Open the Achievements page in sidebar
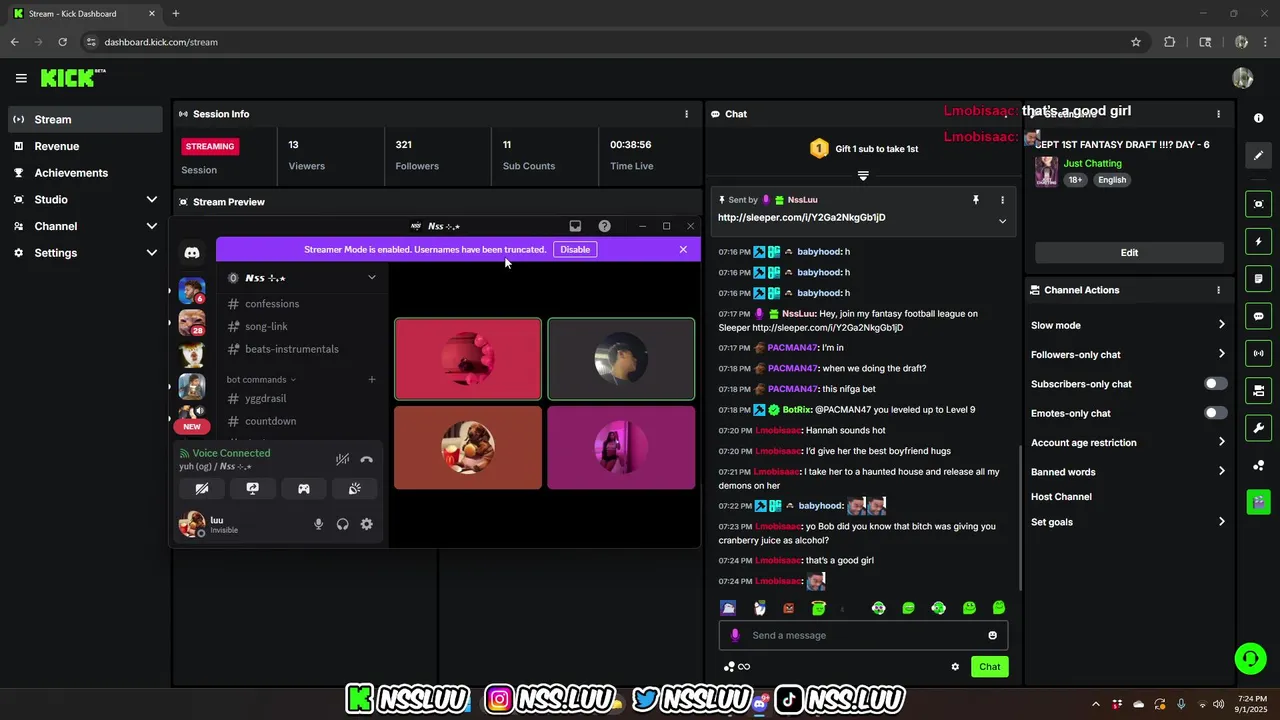Viewport: 1280px width, 720px height. 85,172
